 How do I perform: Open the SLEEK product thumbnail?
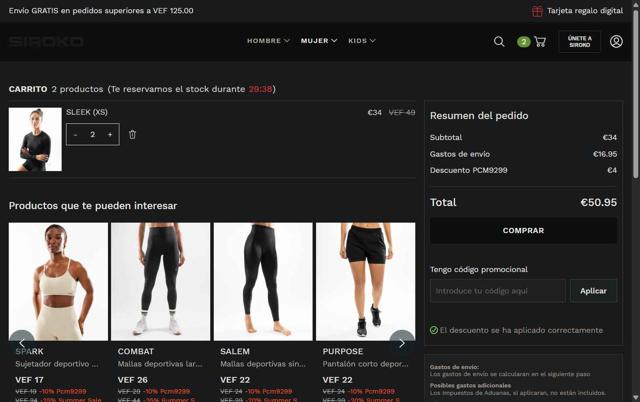pos(35,139)
